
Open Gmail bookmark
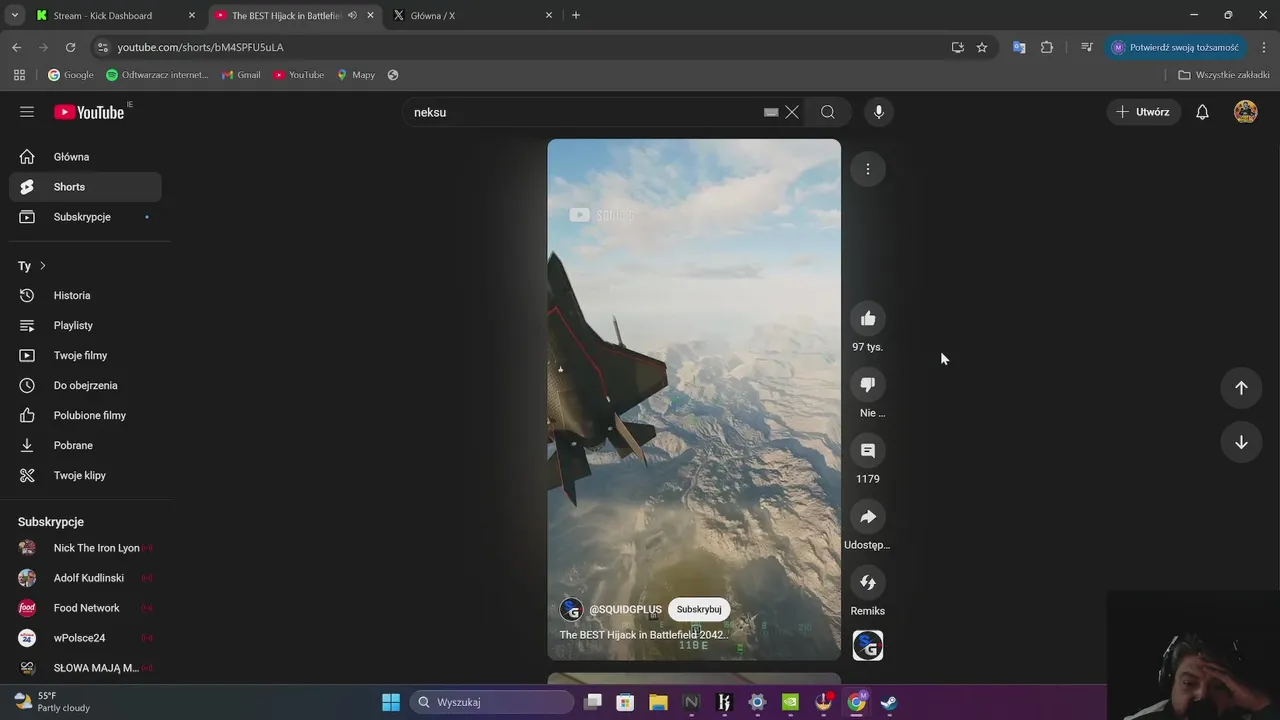pos(241,75)
